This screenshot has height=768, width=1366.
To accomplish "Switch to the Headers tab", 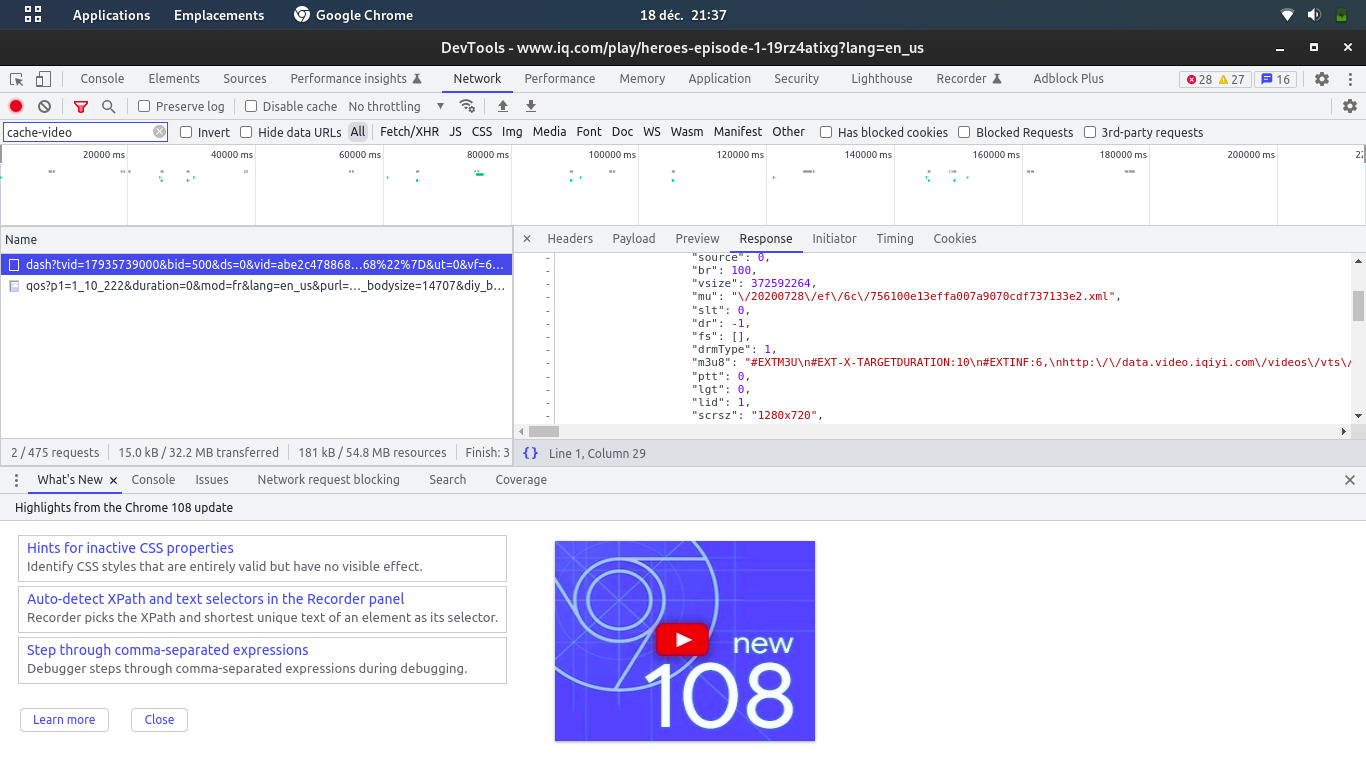I will pyautogui.click(x=570, y=239).
